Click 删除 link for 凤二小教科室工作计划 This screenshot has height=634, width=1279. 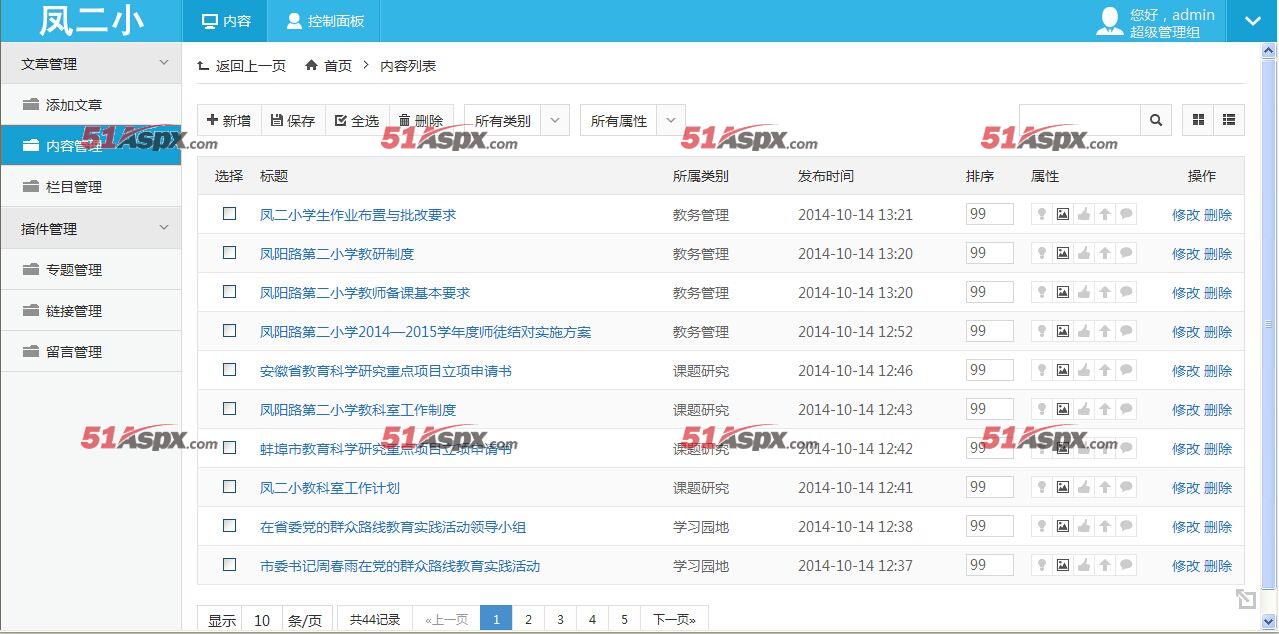[x=1218, y=487]
